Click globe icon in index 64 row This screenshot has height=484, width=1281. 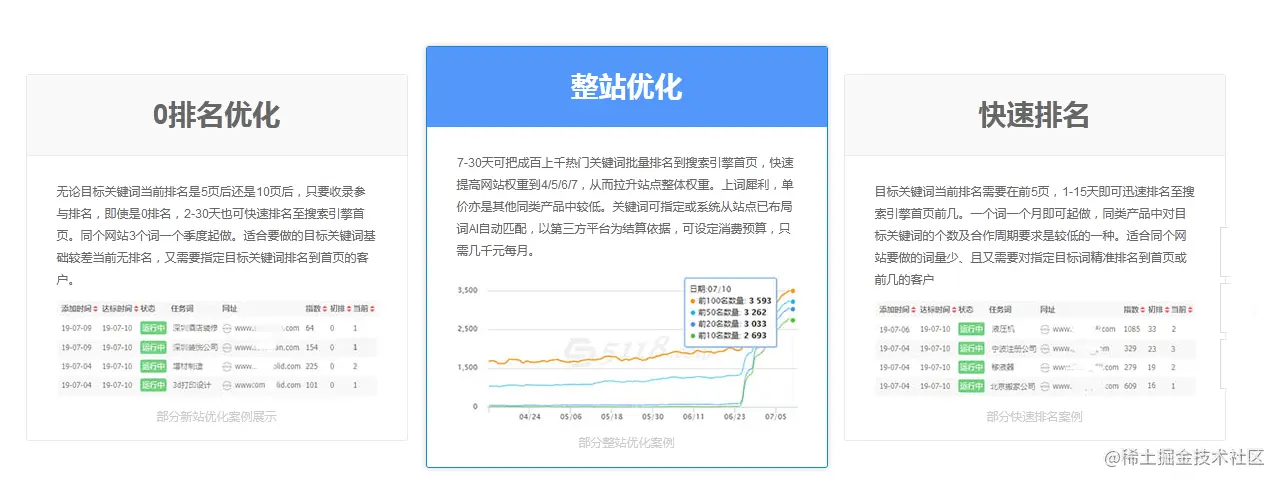coord(227,328)
